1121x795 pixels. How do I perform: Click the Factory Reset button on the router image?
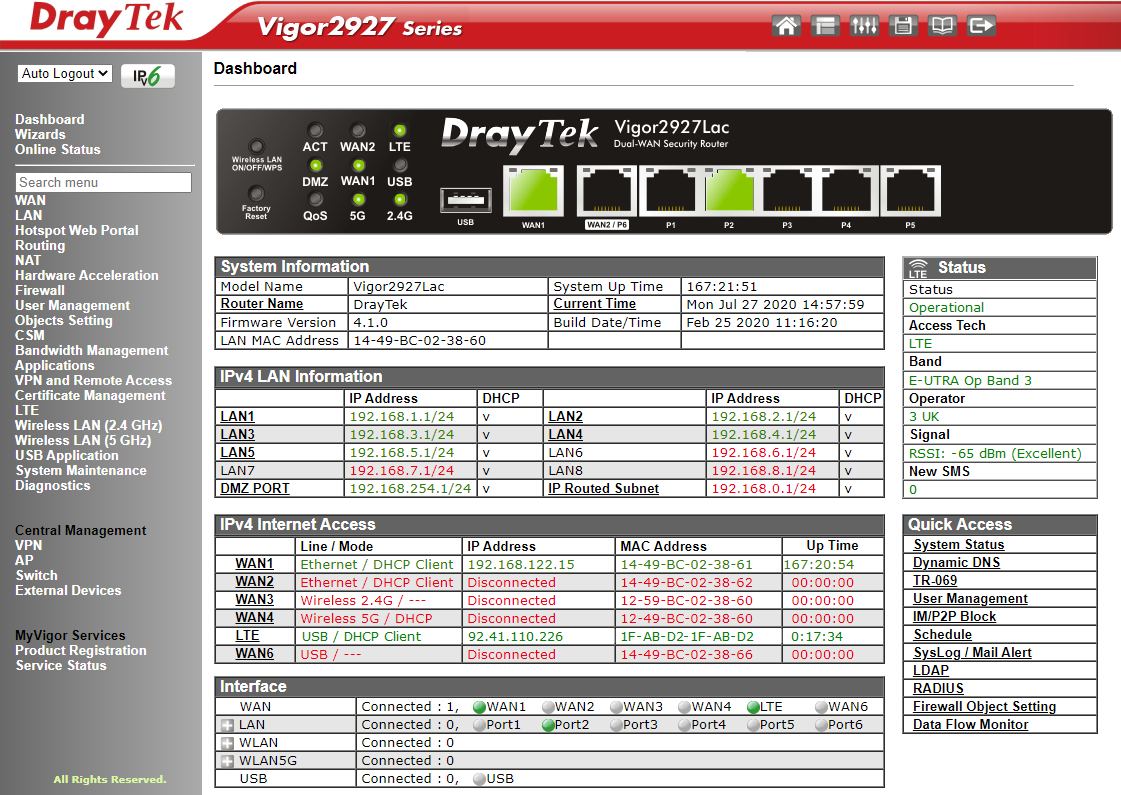click(x=256, y=193)
